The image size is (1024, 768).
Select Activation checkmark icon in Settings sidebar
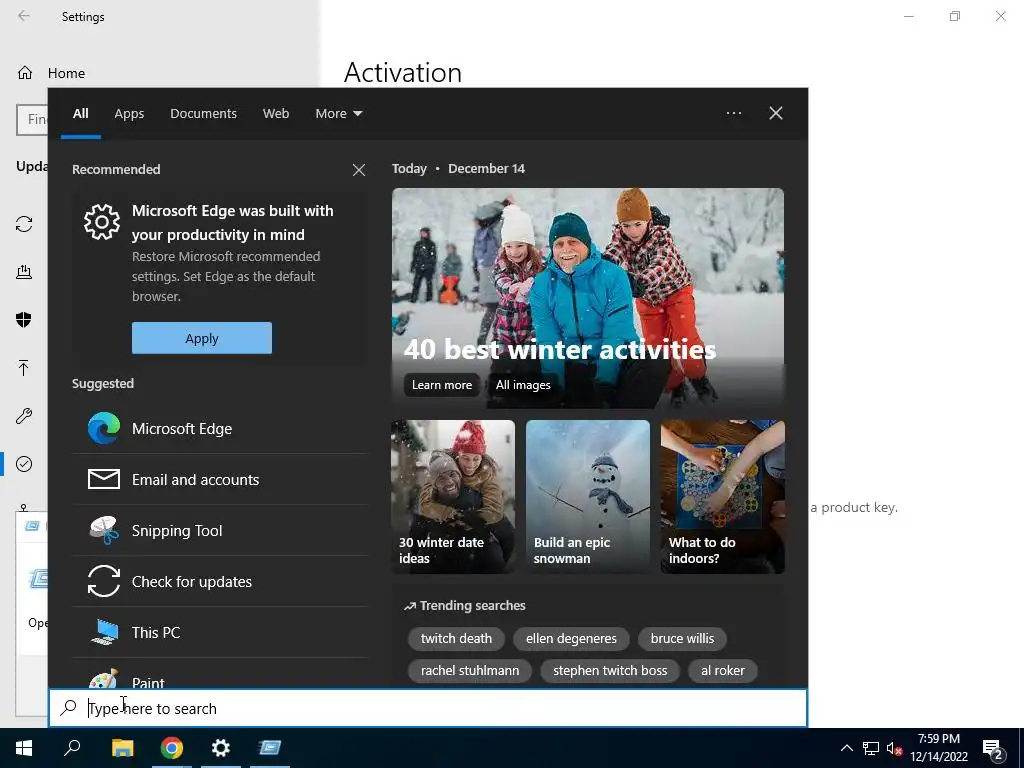24,464
